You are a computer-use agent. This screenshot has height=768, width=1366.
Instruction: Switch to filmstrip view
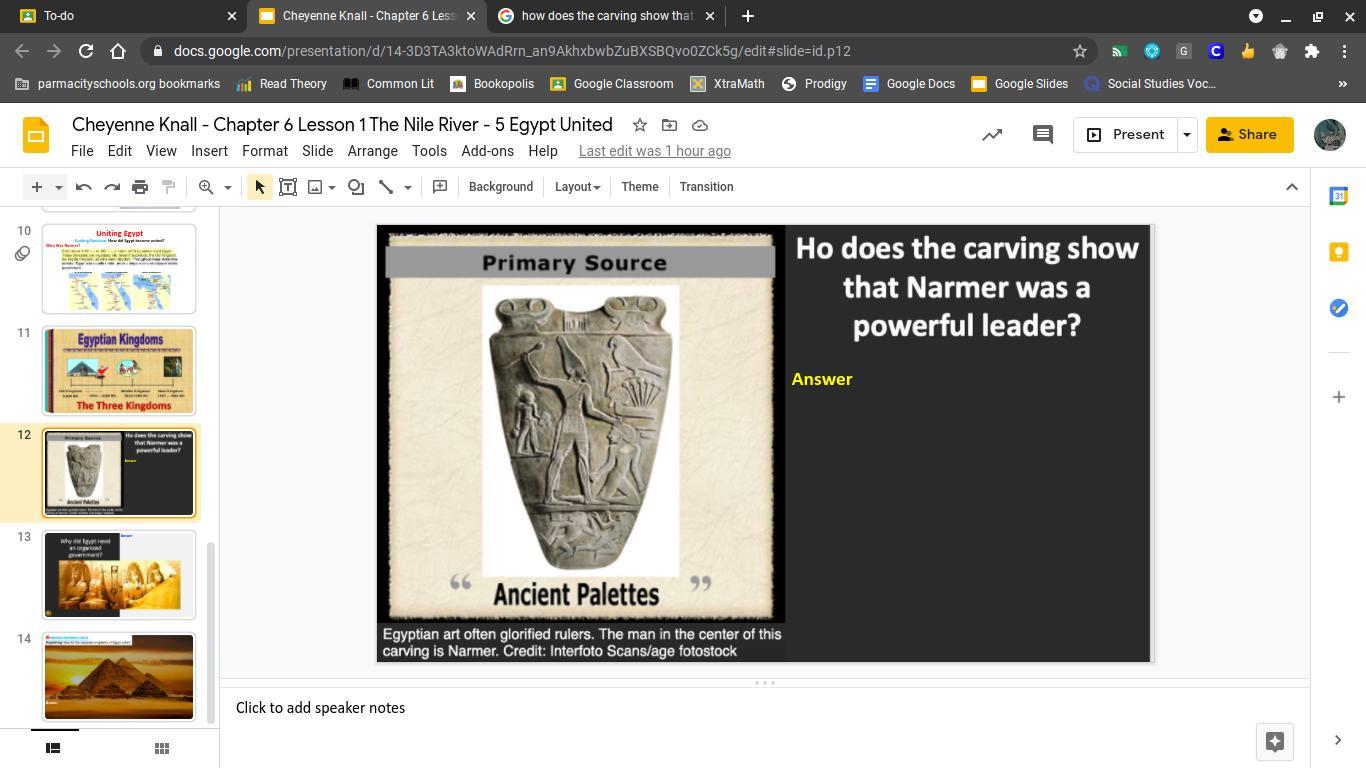pos(54,748)
